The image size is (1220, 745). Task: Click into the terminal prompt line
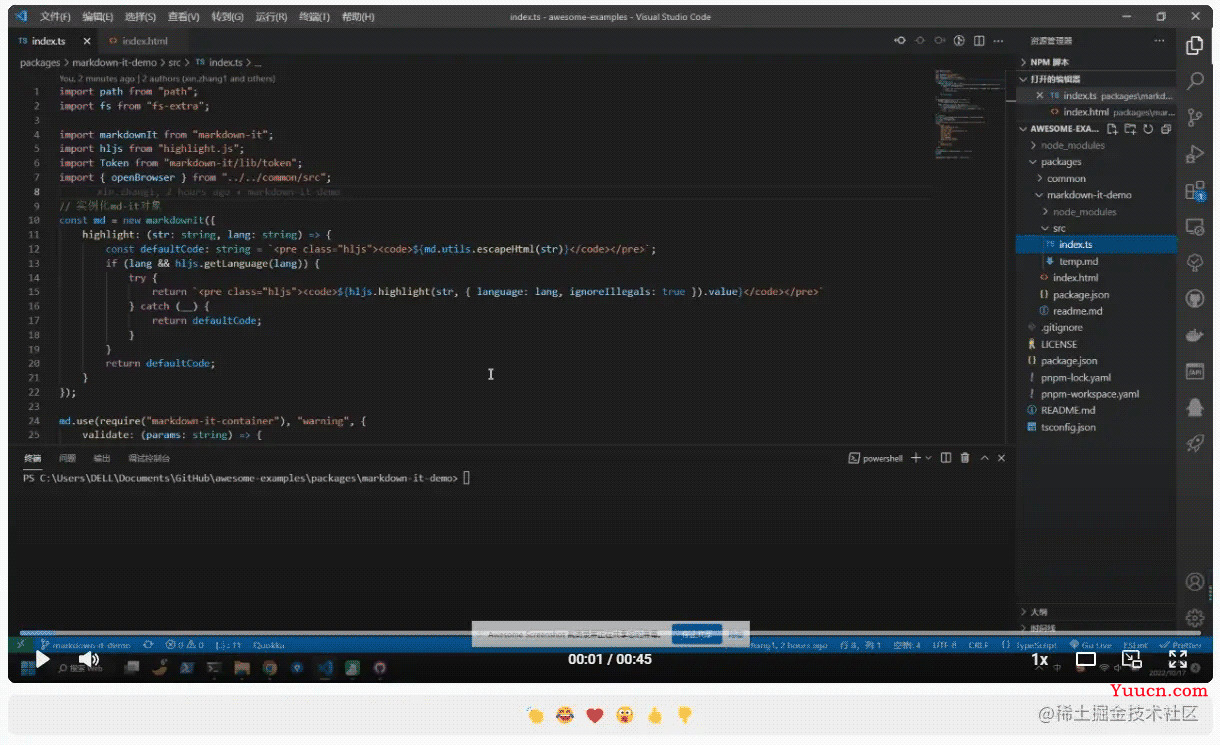click(x=246, y=479)
